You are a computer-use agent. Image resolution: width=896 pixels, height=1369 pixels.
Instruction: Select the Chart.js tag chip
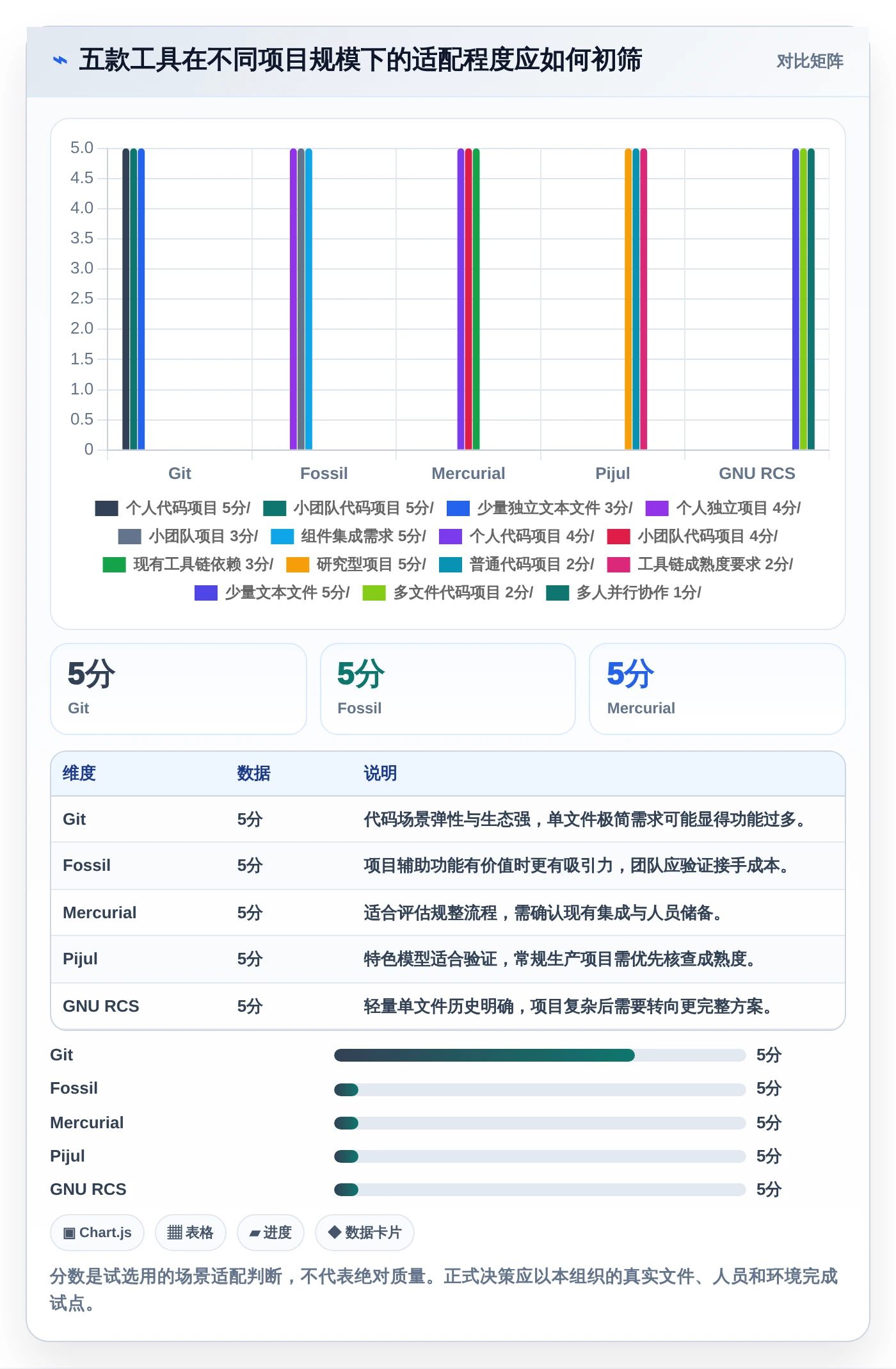click(x=97, y=1233)
